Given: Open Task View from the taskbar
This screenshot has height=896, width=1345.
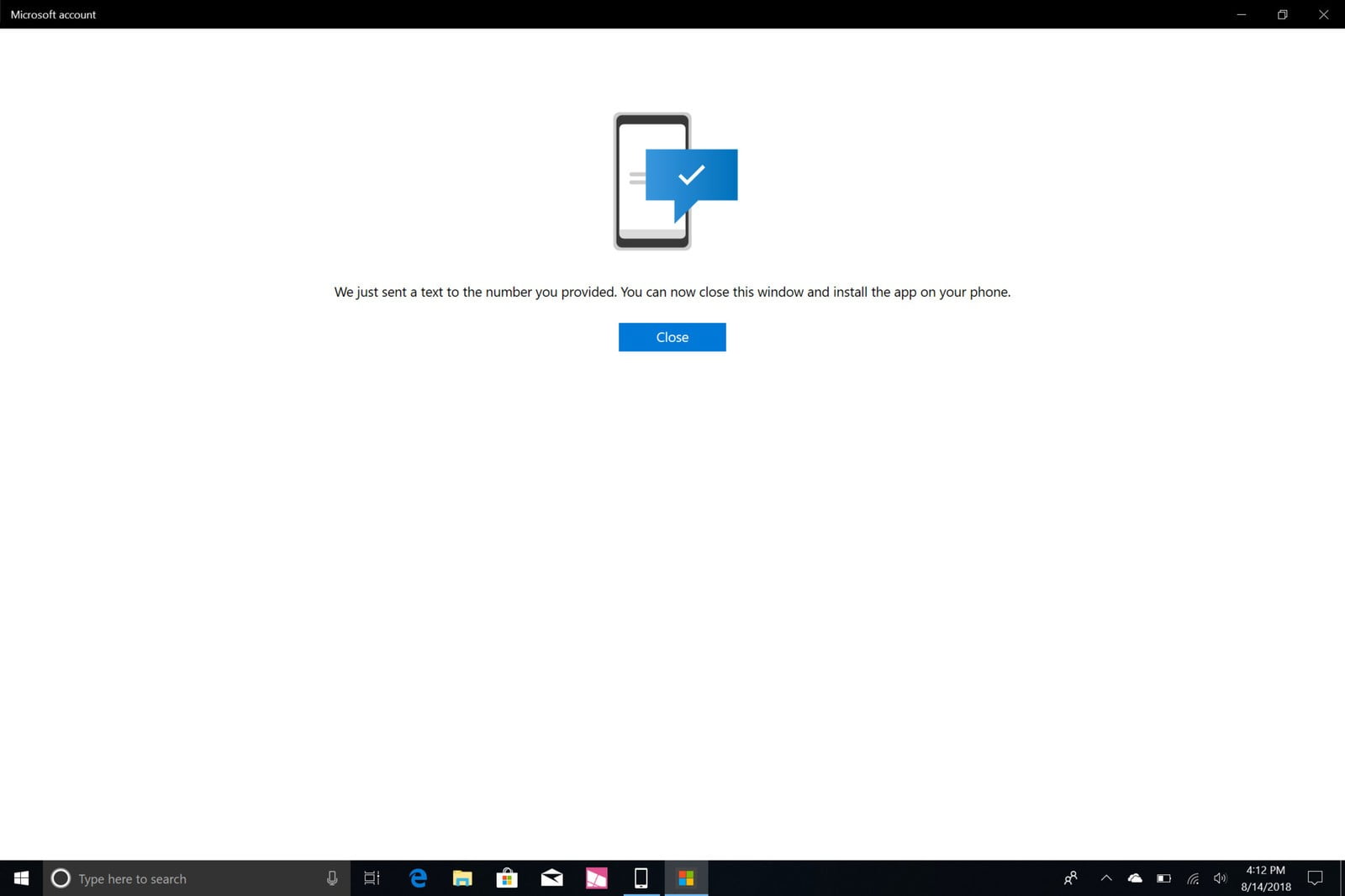Looking at the screenshot, I should point(372,878).
